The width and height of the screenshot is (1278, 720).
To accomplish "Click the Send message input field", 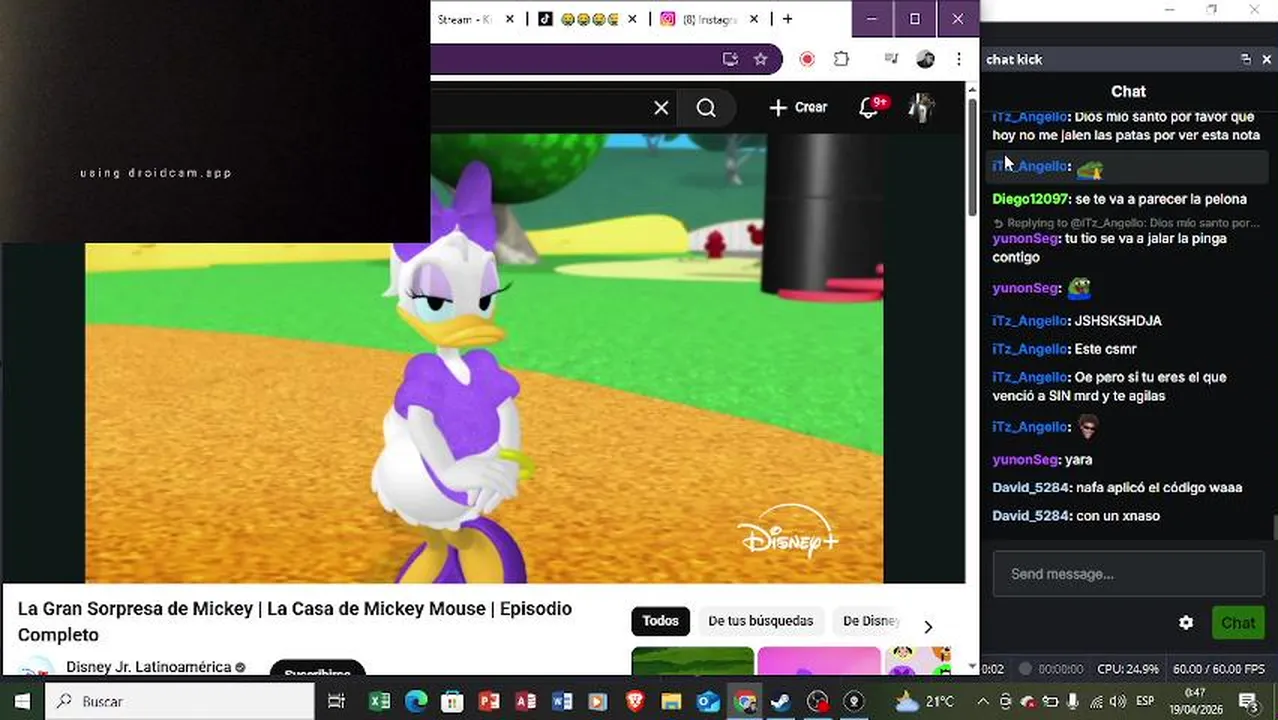I will pos(1127,574).
